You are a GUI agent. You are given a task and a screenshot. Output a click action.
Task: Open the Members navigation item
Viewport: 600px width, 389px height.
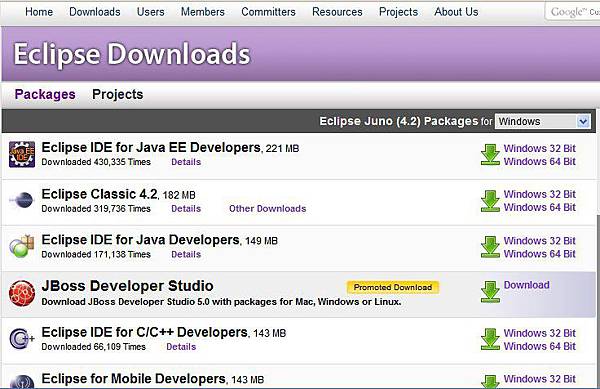[x=203, y=12]
